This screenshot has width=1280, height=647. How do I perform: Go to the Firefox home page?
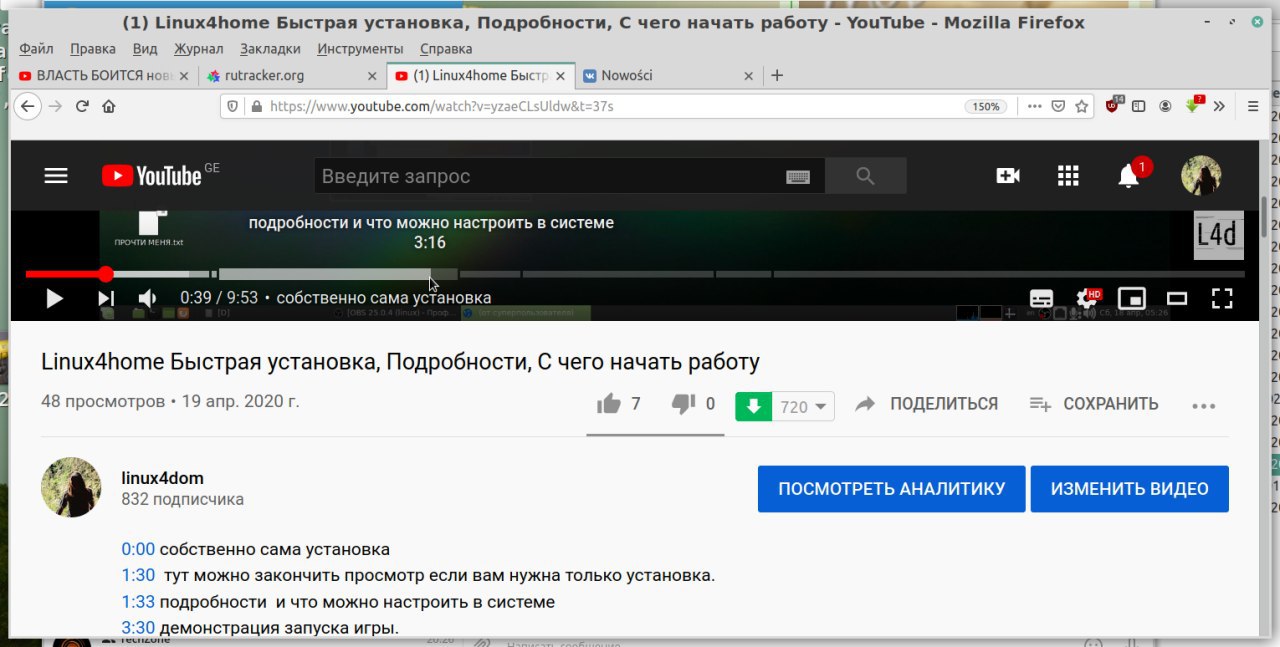pos(109,106)
